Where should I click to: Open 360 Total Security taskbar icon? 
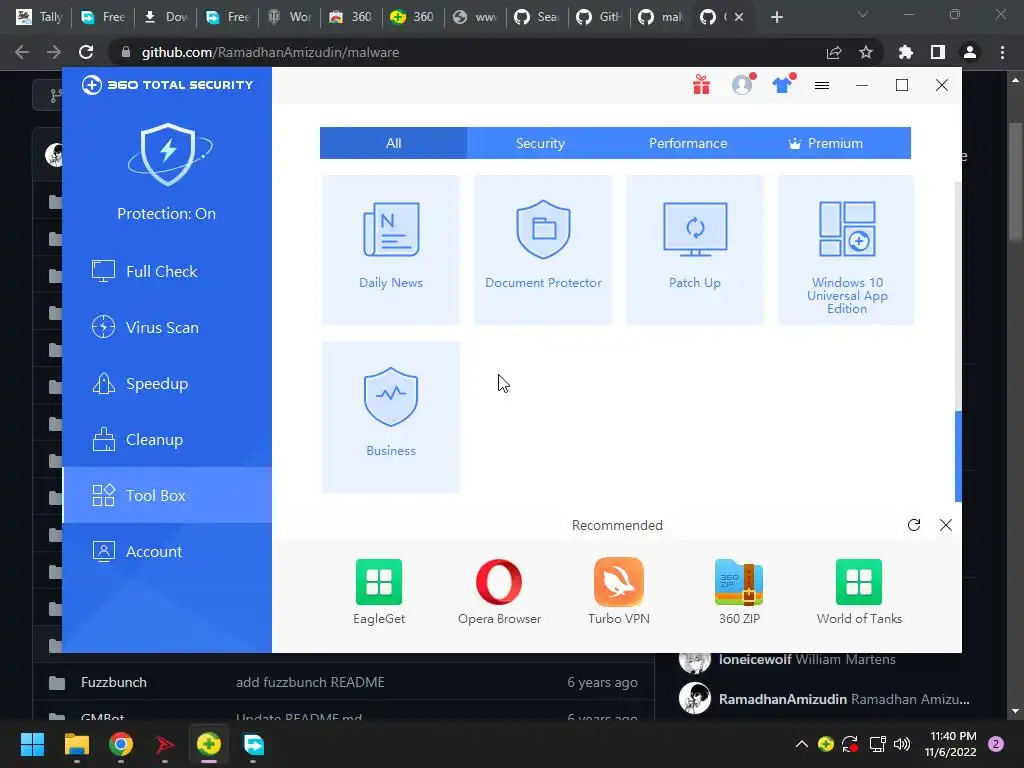209,744
